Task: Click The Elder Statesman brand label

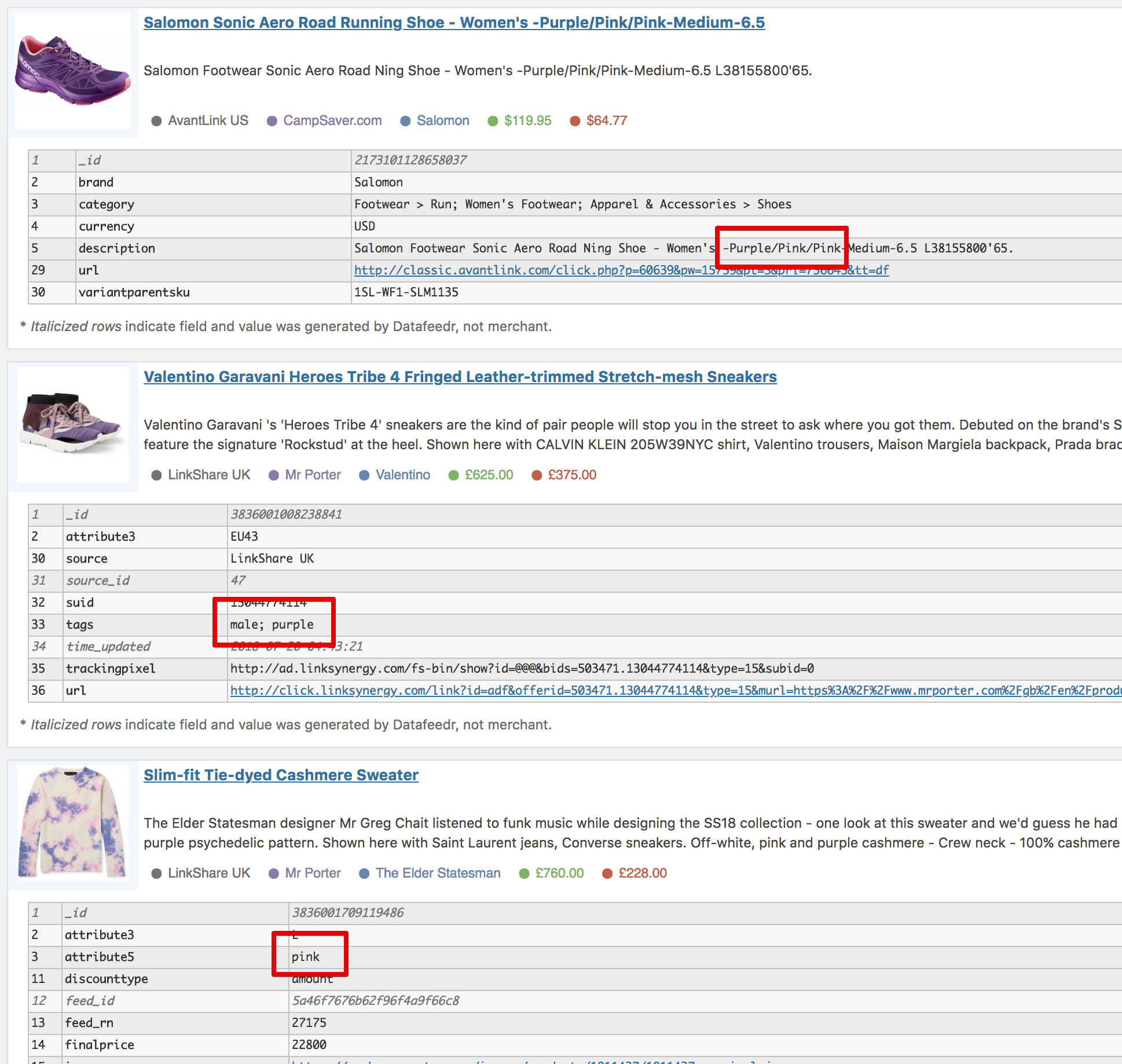Action: click(438, 873)
